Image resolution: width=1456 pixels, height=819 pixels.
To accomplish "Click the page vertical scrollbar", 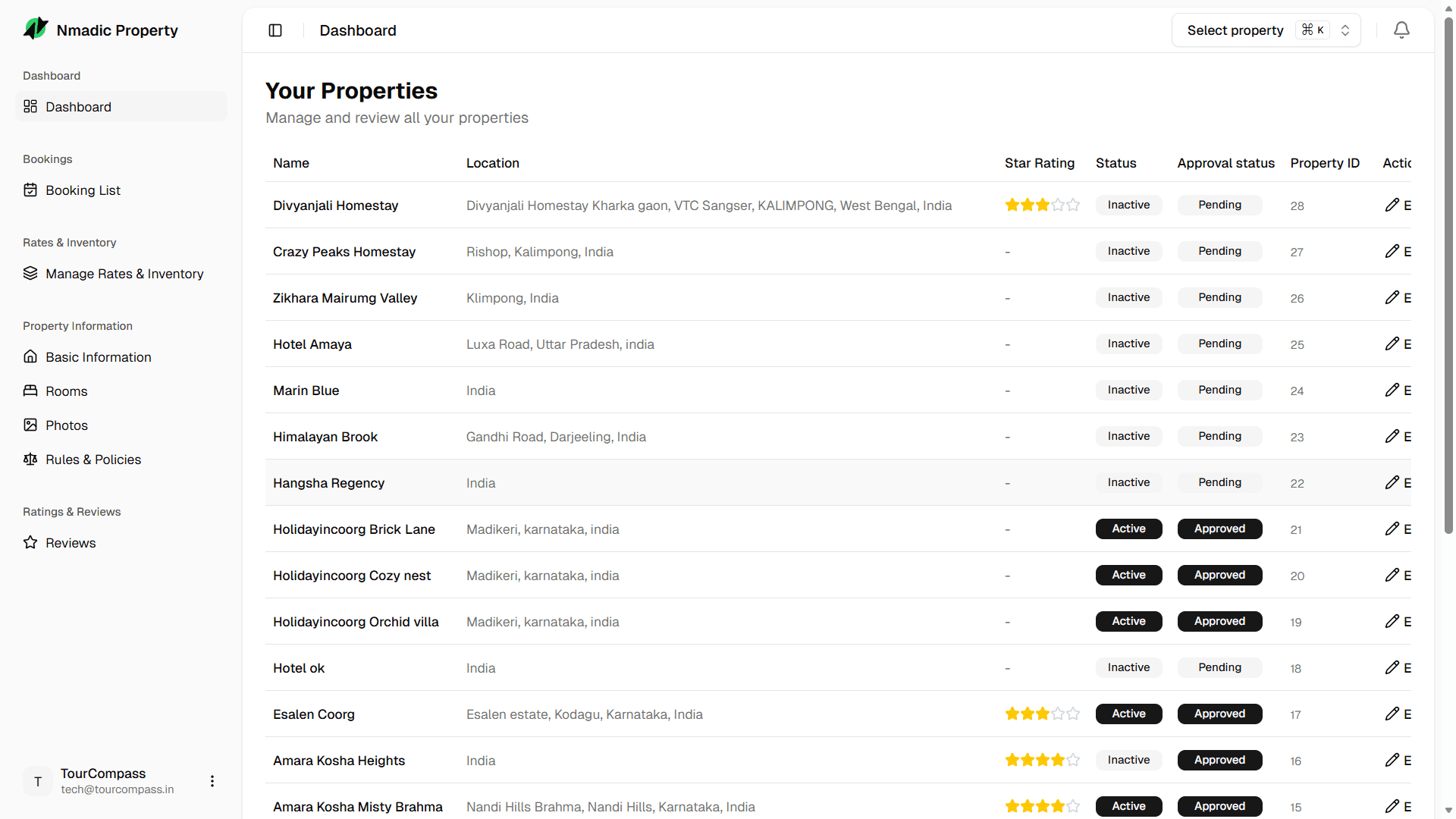I will click(1448, 273).
